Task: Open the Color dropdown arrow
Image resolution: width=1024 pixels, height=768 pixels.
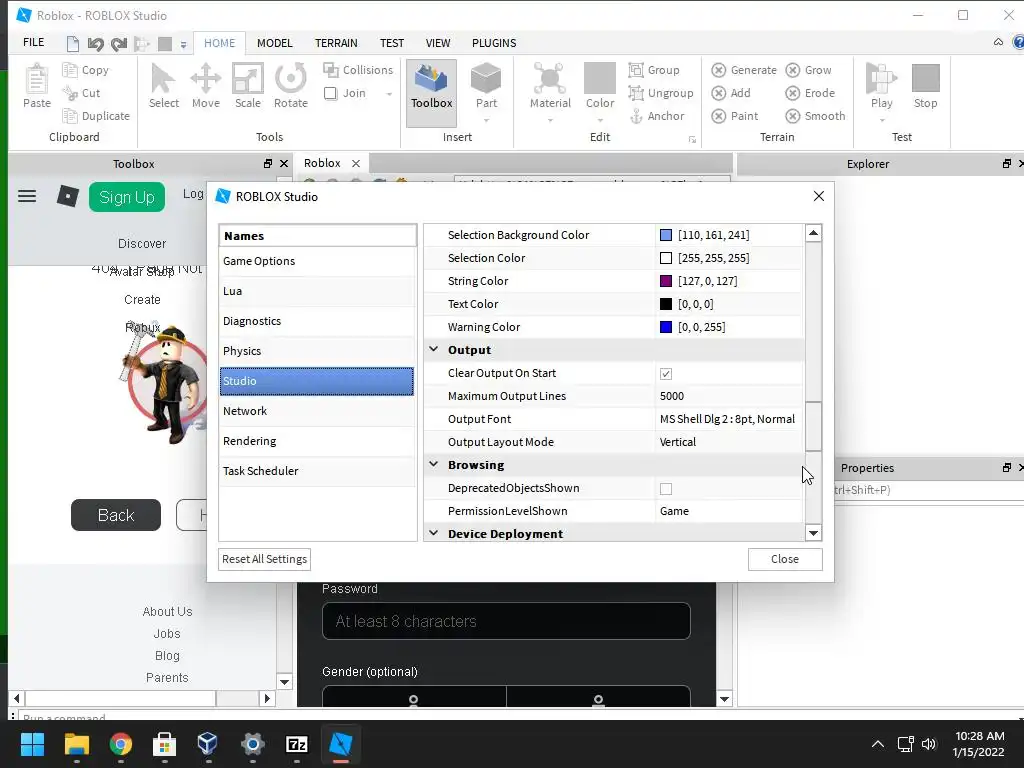Action: [600, 120]
